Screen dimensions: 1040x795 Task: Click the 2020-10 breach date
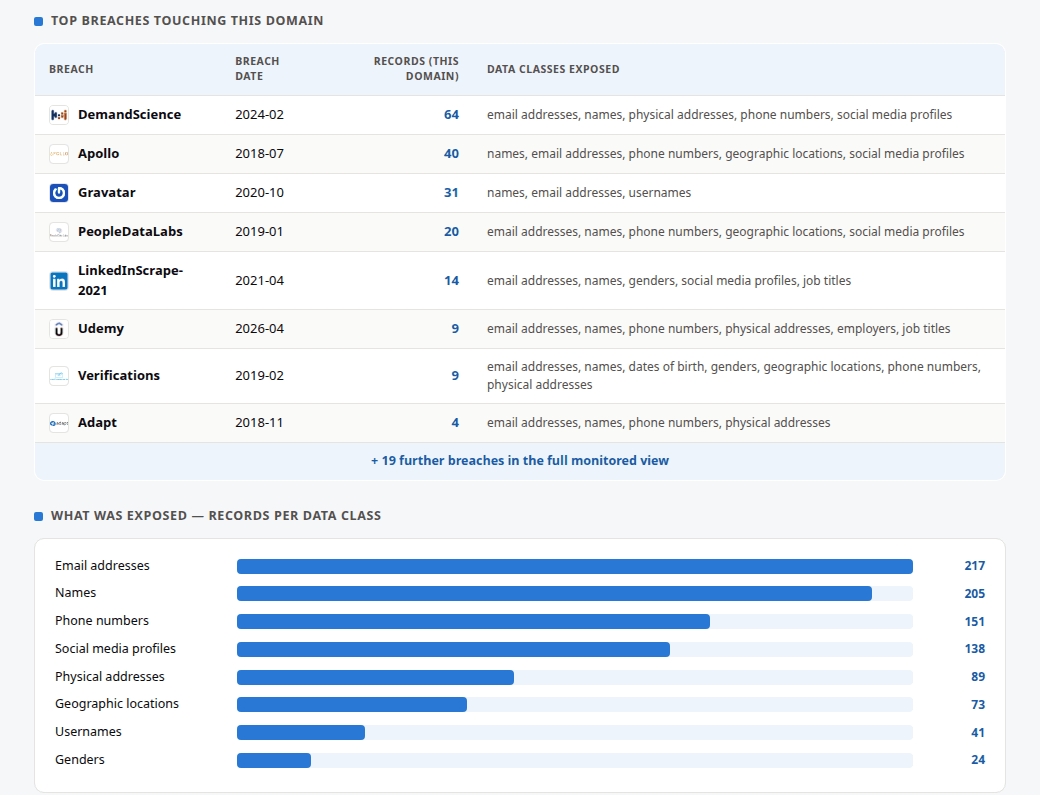[x=259, y=192]
